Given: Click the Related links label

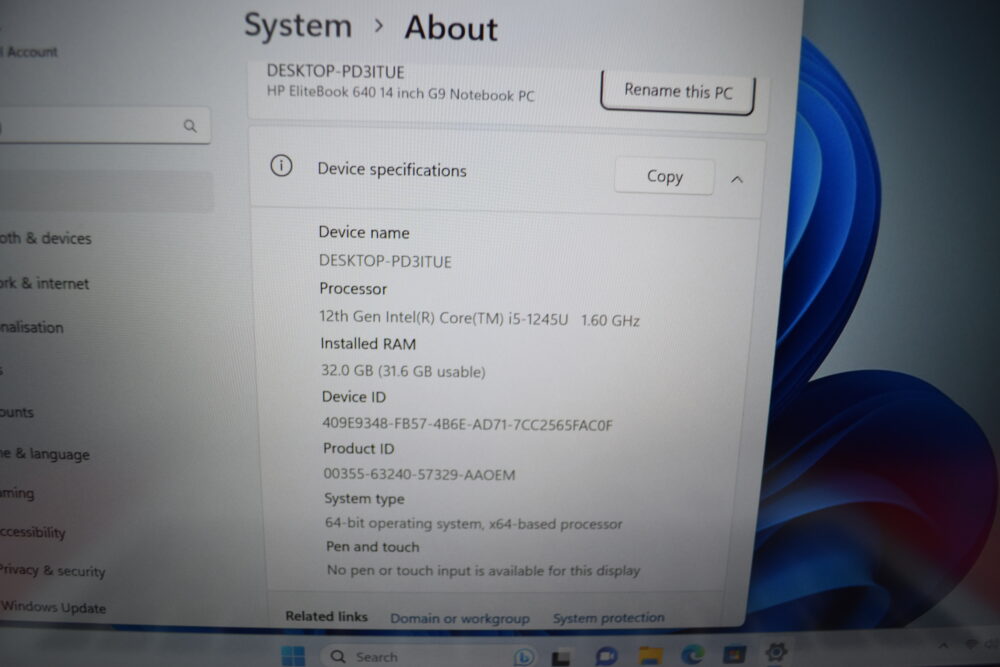Looking at the screenshot, I should point(327,617).
